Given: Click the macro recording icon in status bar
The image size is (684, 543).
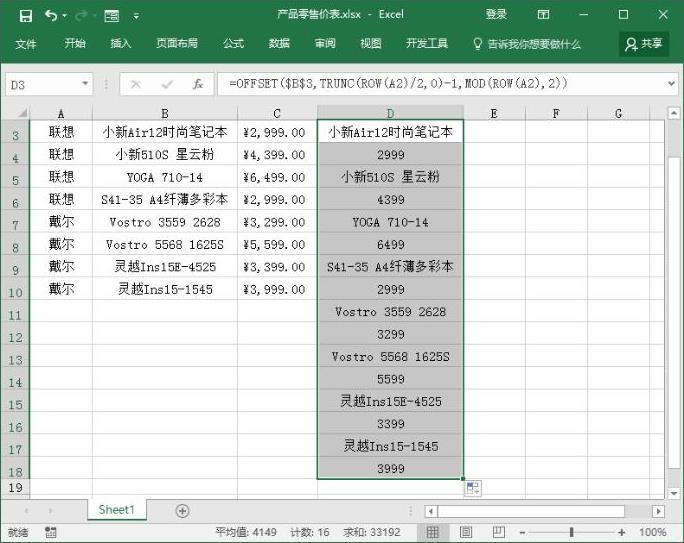Looking at the screenshot, I should pos(51,532).
